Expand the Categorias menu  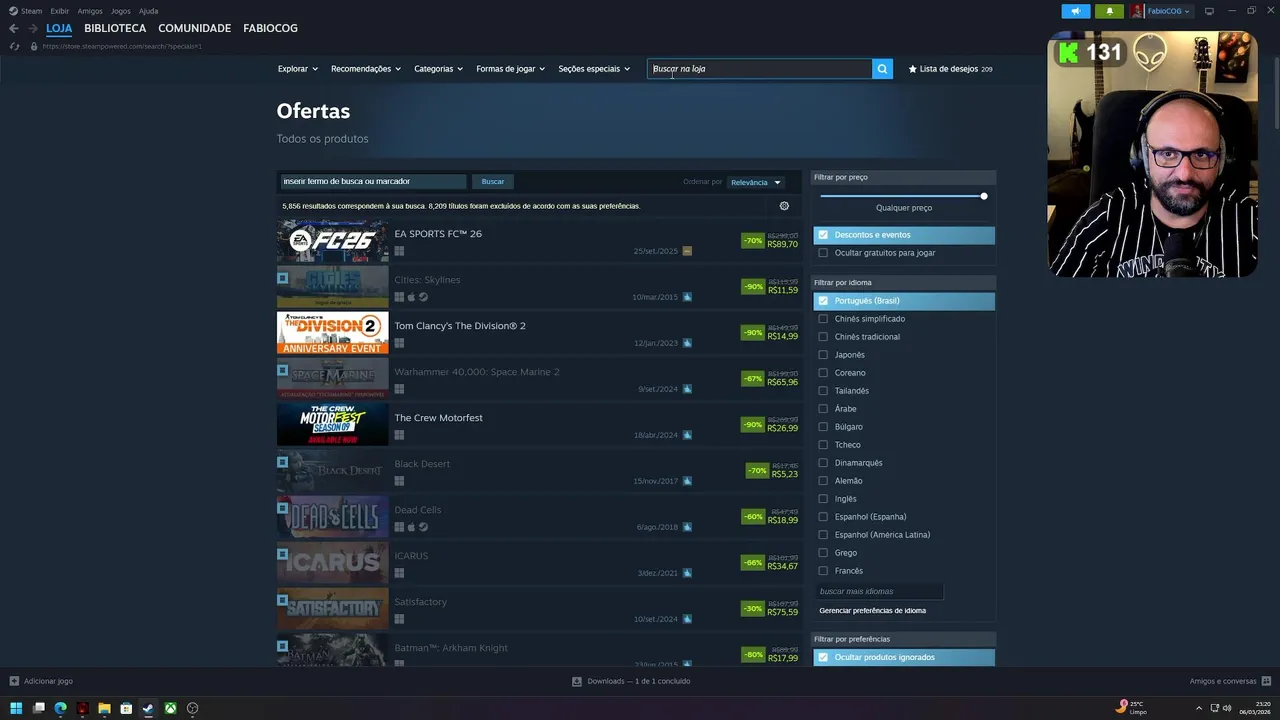pos(439,69)
